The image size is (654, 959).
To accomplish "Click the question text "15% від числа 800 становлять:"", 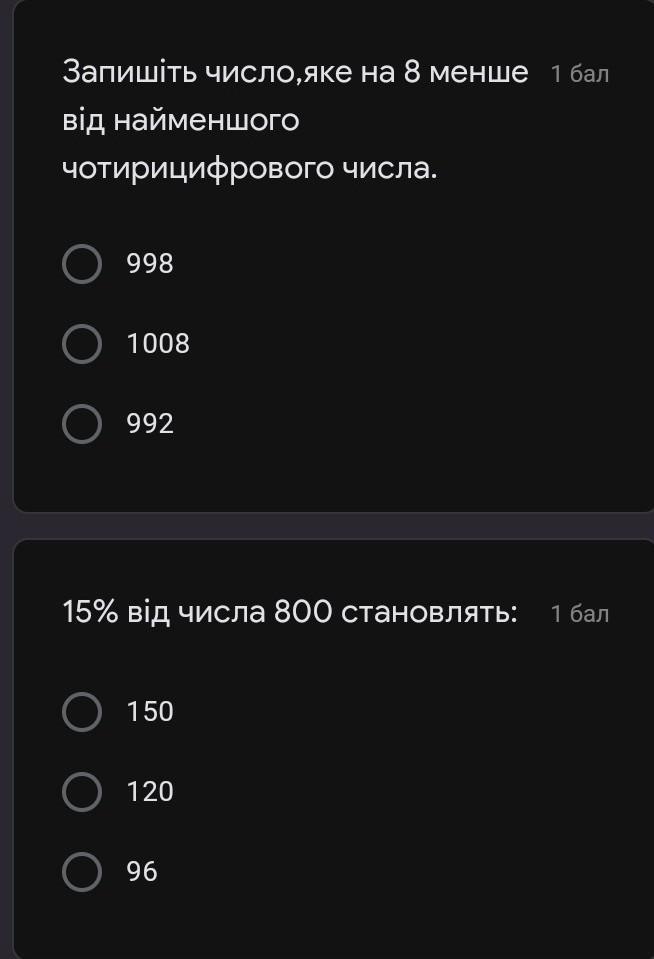I will [290, 612].
